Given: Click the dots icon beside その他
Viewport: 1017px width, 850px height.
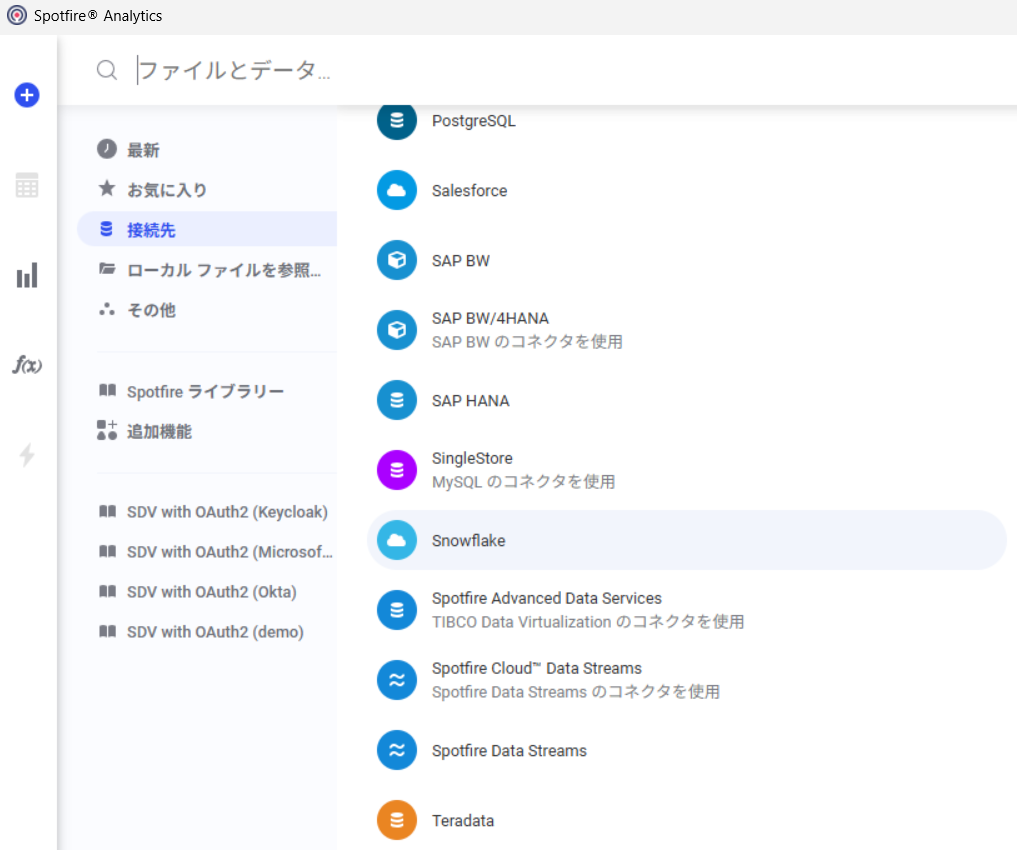Looking at the screenshot, I should (107, 309).
